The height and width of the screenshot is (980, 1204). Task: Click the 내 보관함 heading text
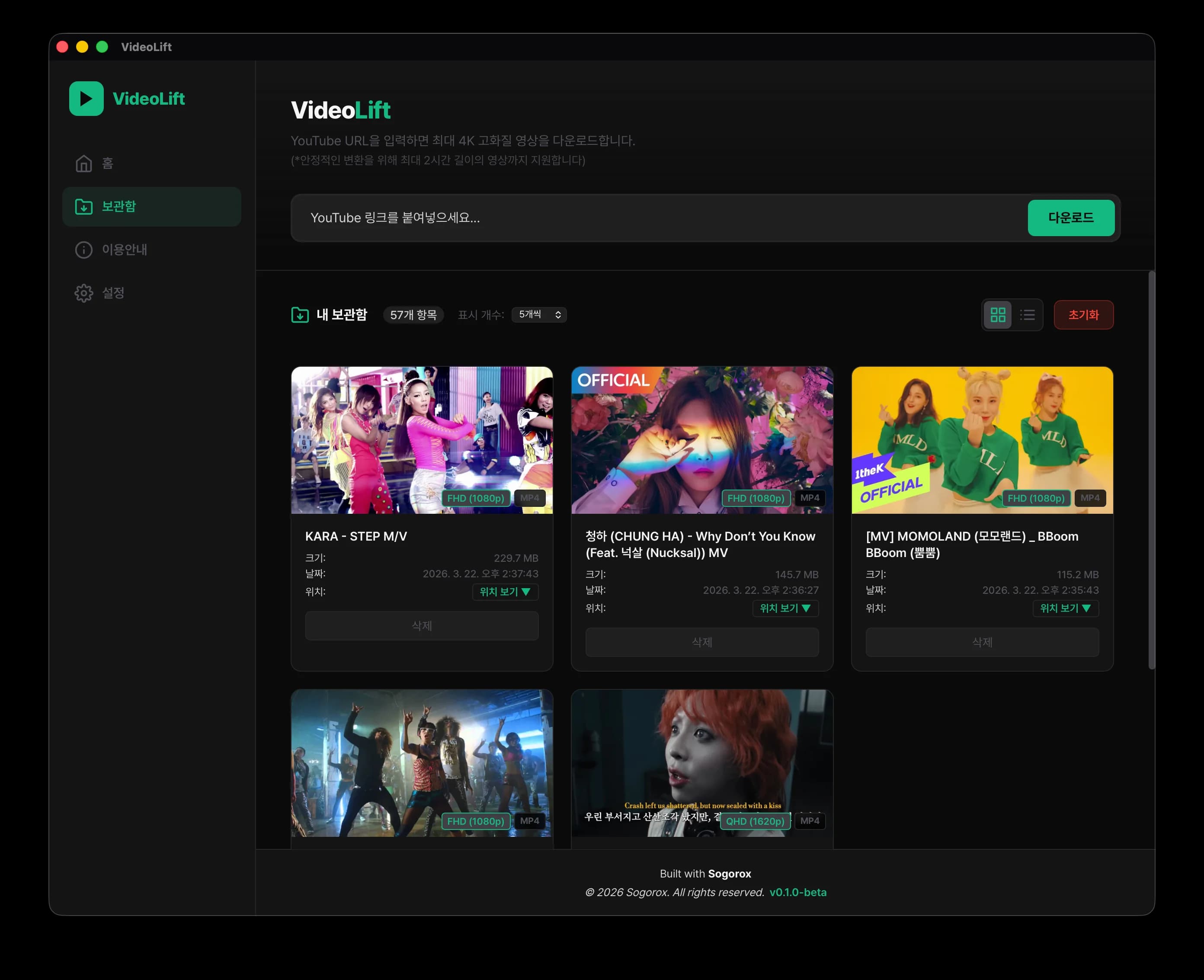(x=342, y=314)
